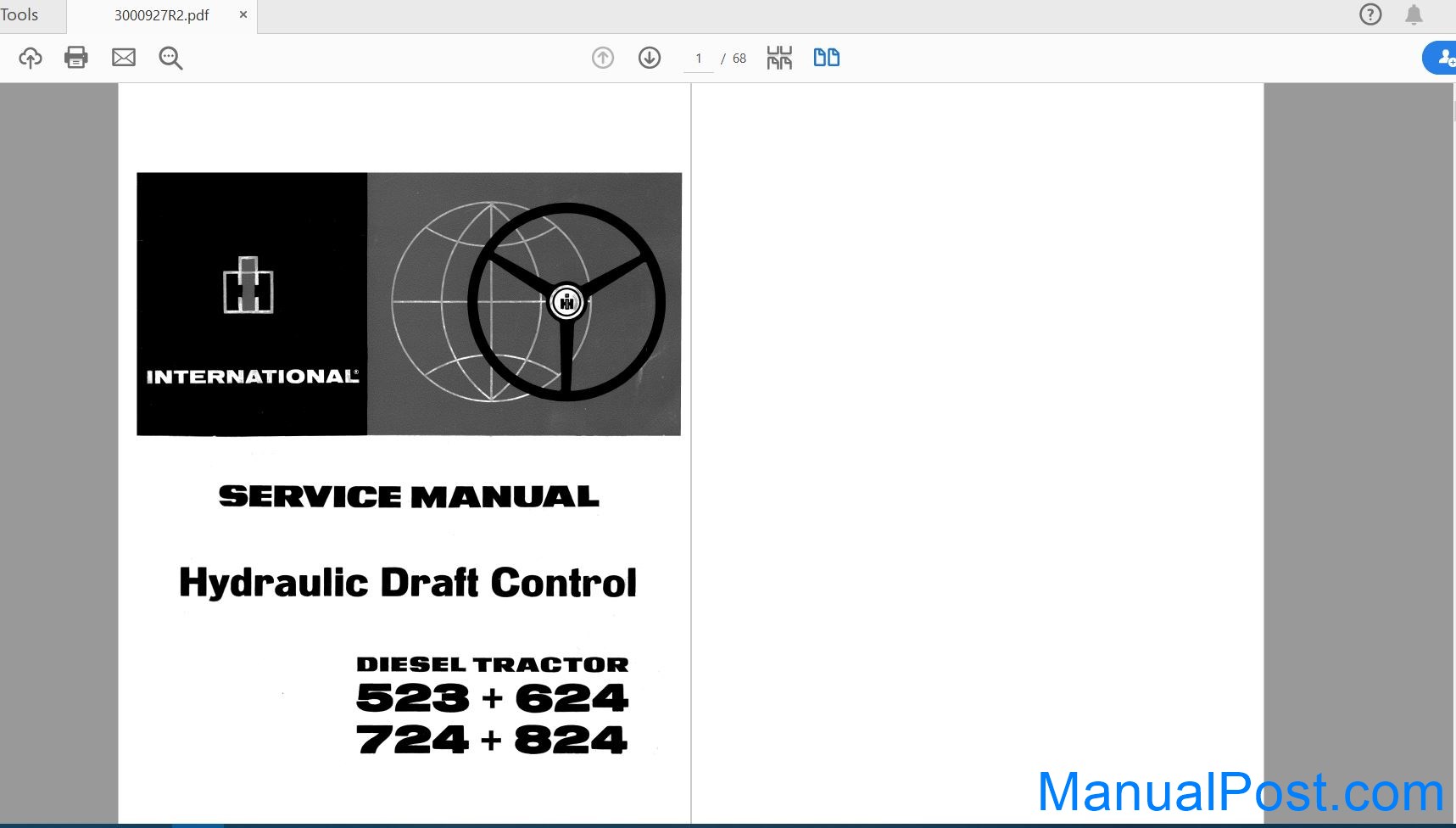1456x828 pixels.
Task: Print the document with the printer icon
Action: (76, 58)
